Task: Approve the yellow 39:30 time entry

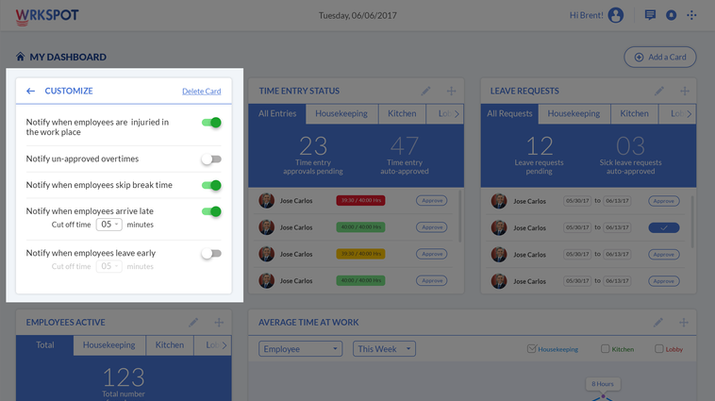Action: click(x=431, y=254)
